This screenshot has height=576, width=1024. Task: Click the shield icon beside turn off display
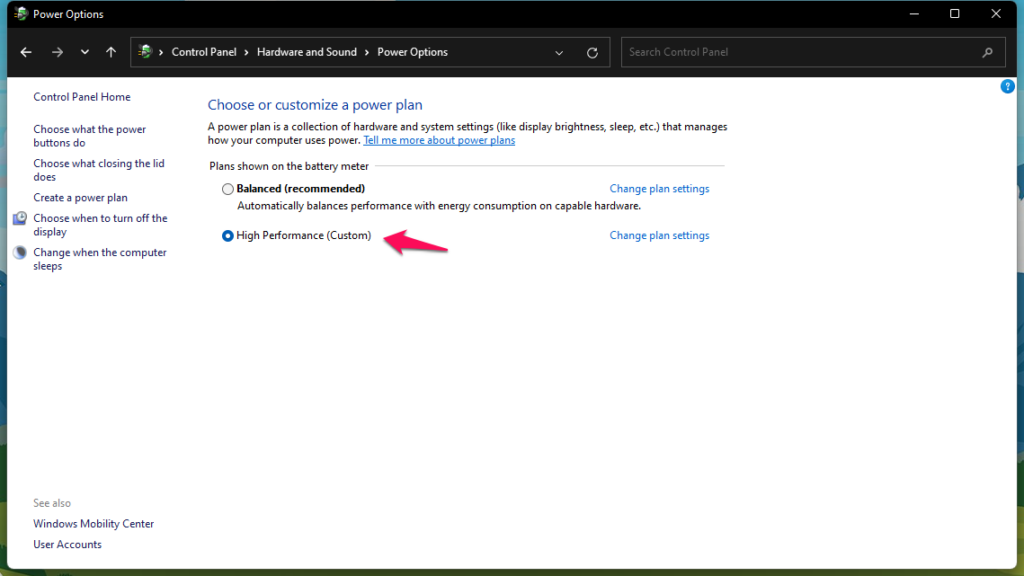[20, 218]
